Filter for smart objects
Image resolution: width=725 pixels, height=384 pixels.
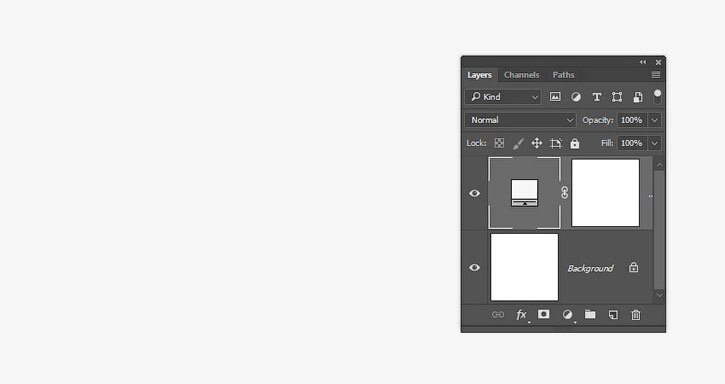coord(638,97)
